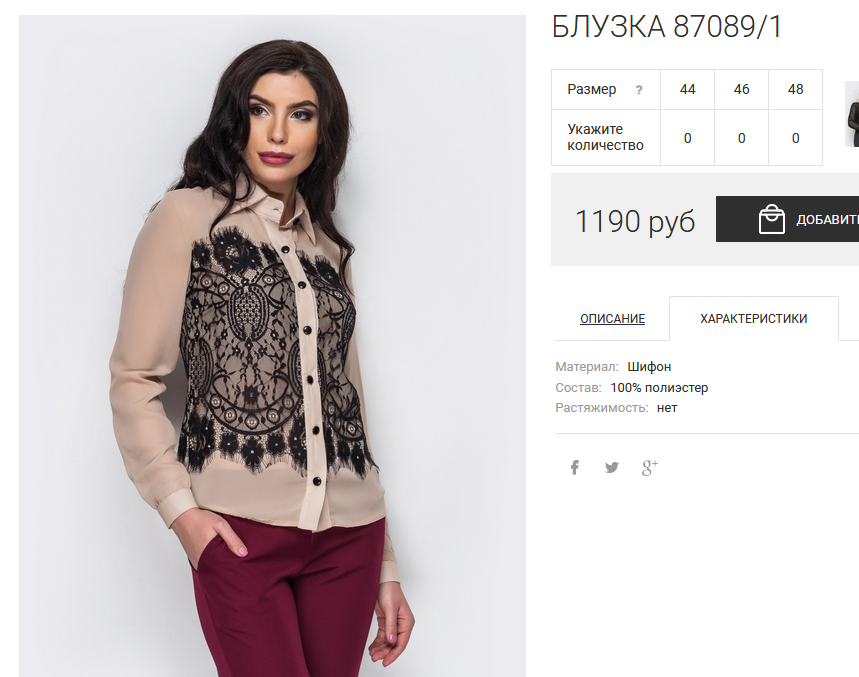Viewport: 859px width, 677px height.
Task: Share the blouse on Twitter
Action: point(612,468)
